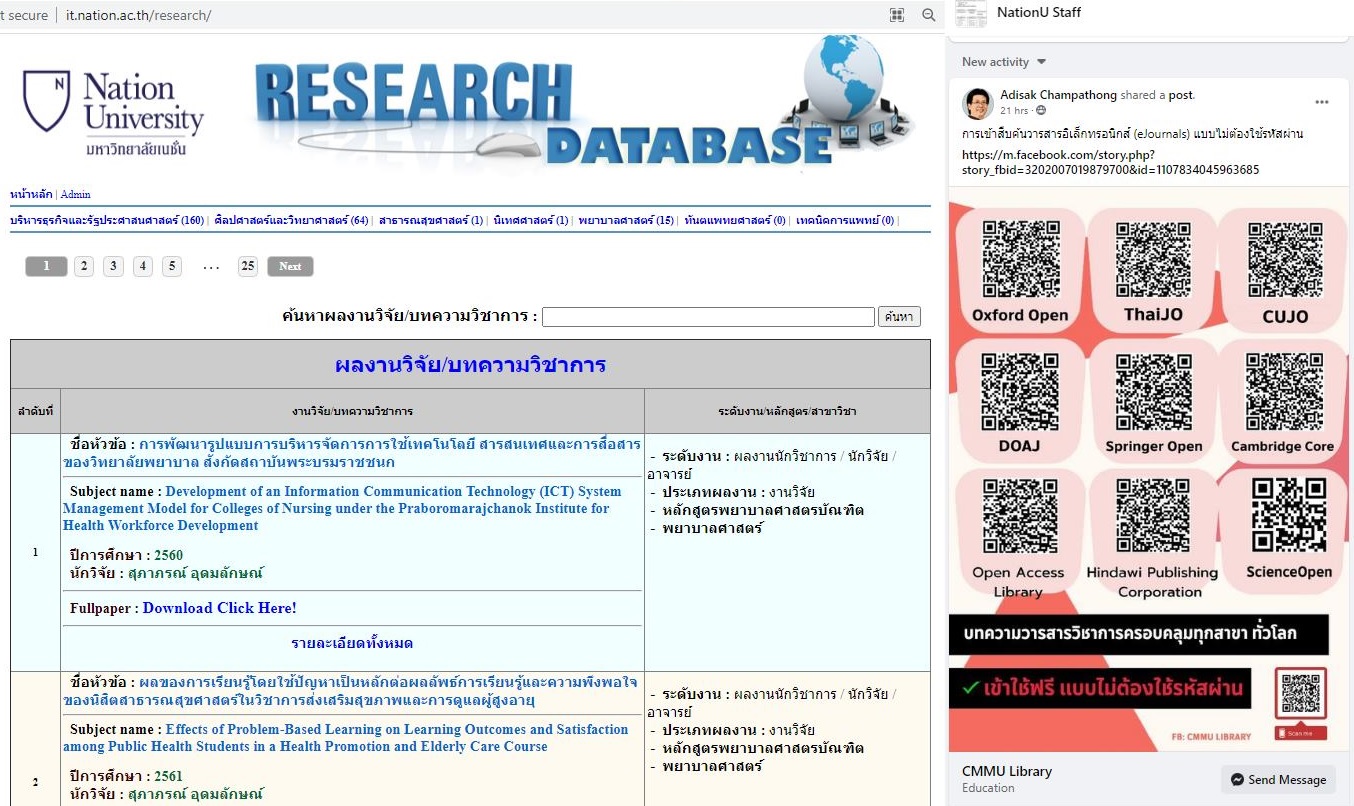This screenshot has height=806, width=1354.
Task: Click the QR code grid icon in address bar
Action: [x=897, y=15]
